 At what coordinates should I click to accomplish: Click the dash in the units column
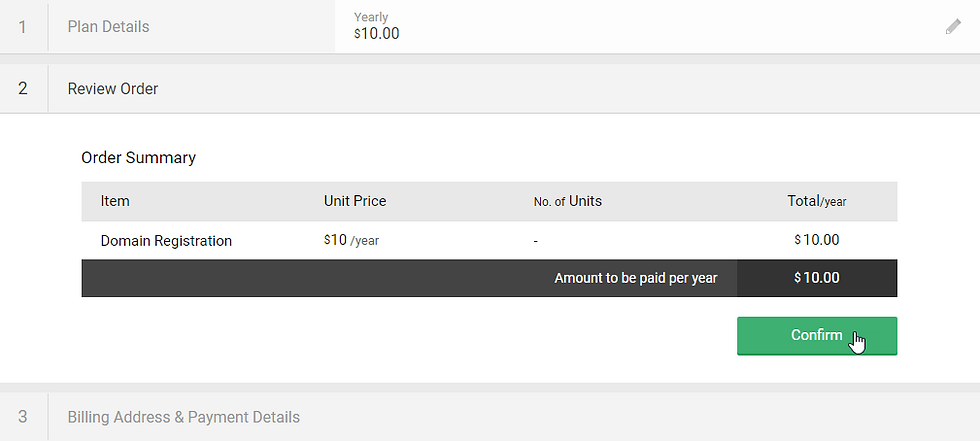536,241
